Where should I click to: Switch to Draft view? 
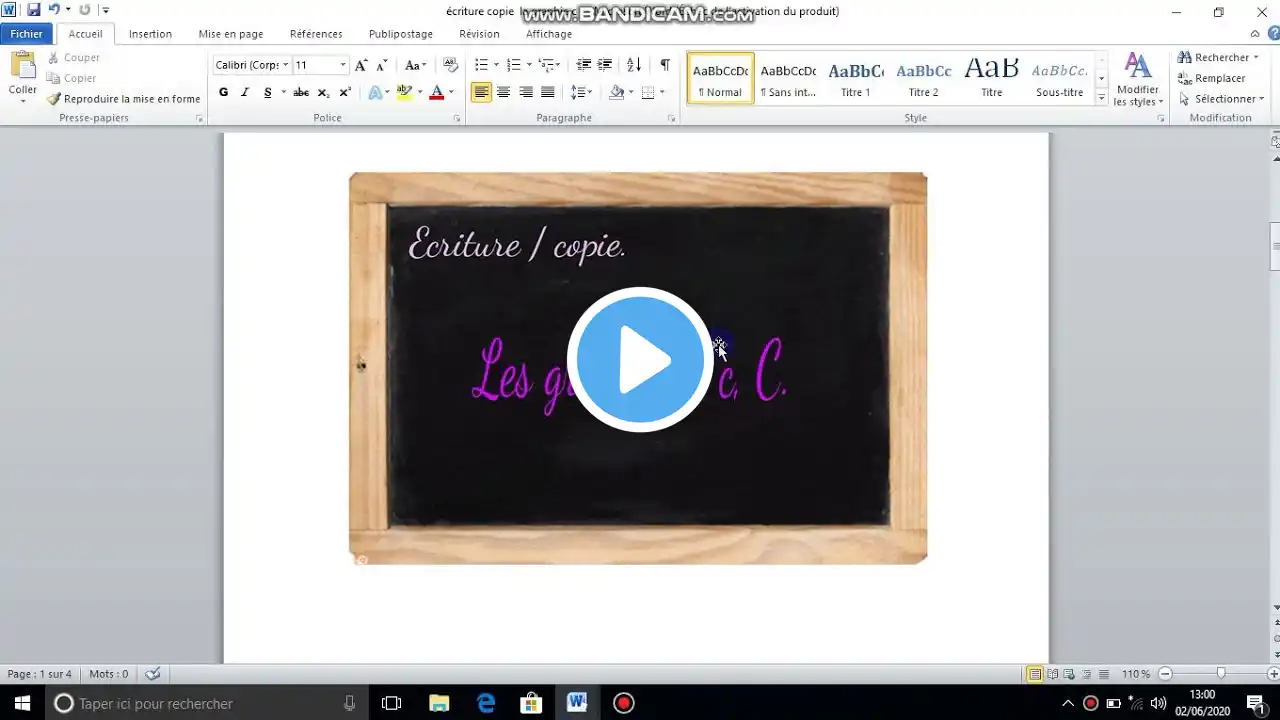(x=1103, y=674)
